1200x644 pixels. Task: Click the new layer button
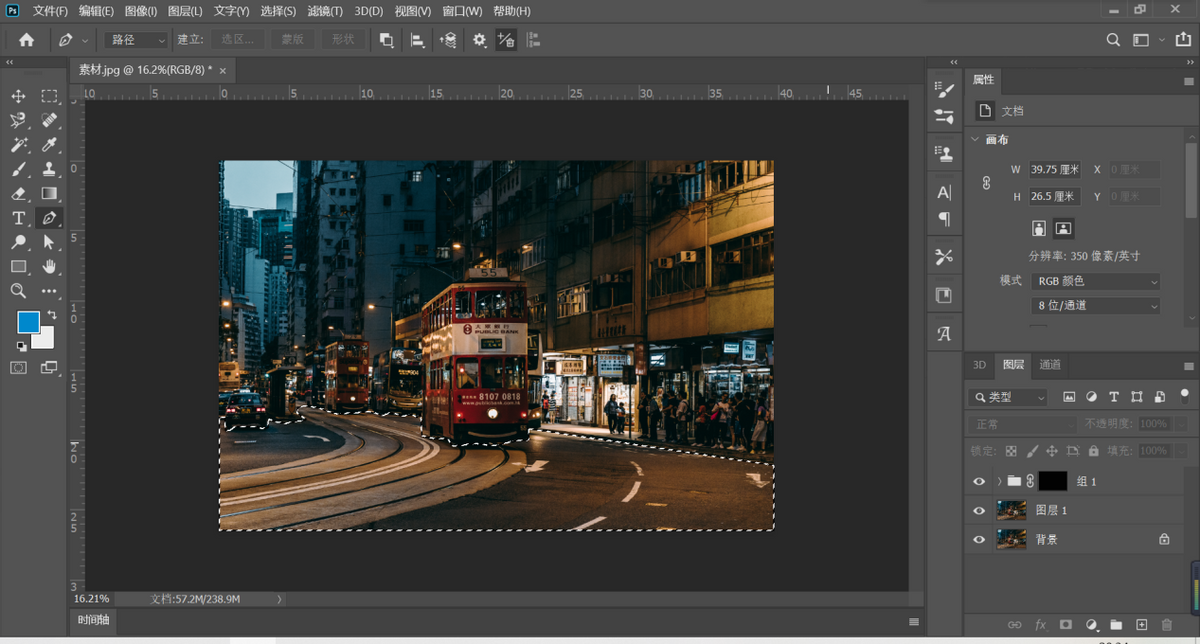(1141, 625)
